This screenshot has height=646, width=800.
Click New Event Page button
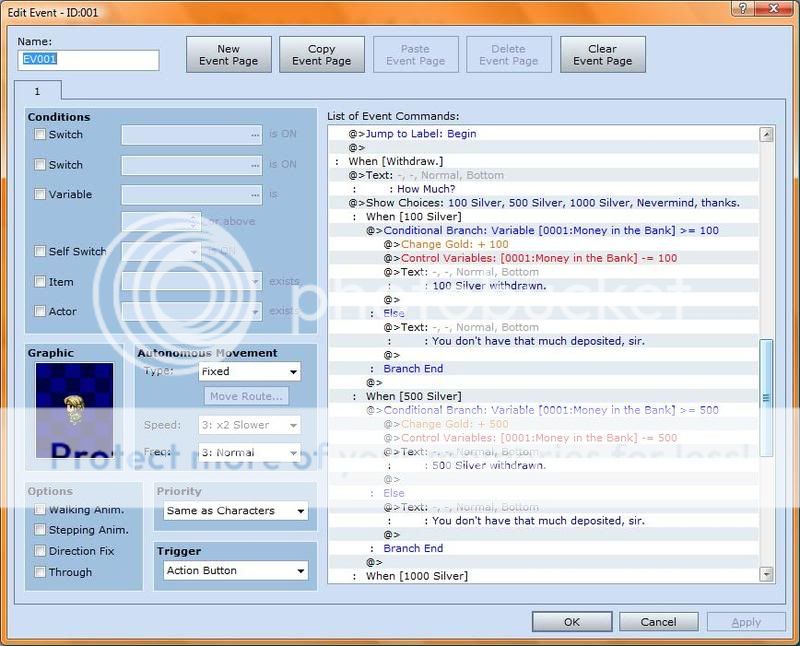pos(229,55)
